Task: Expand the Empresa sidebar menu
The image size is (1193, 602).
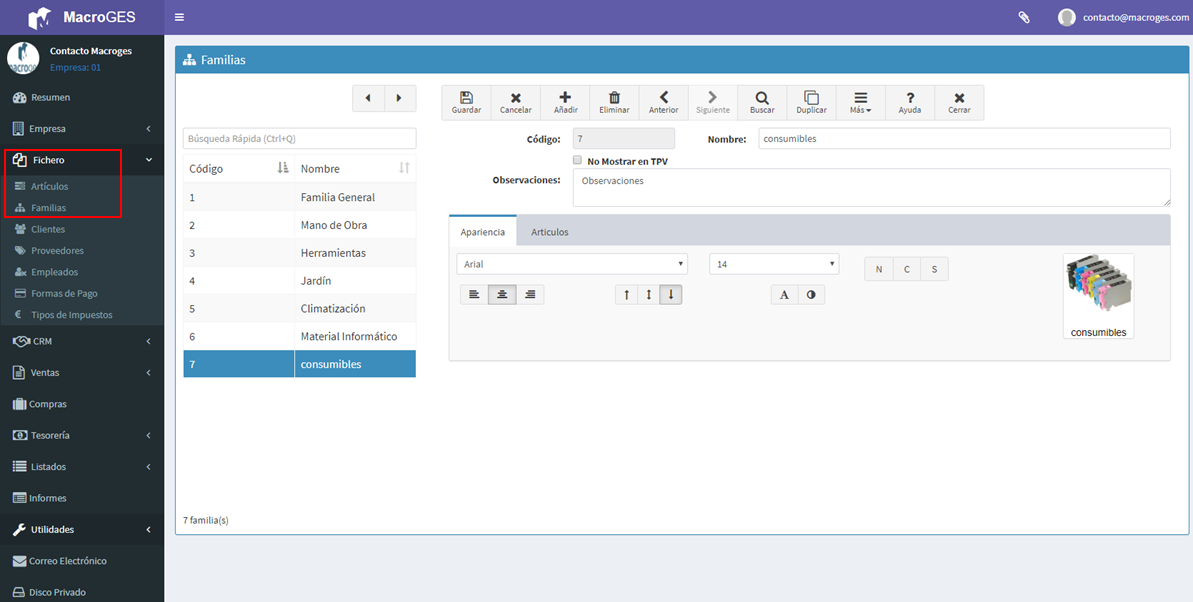Action: [x=81, y=129]
